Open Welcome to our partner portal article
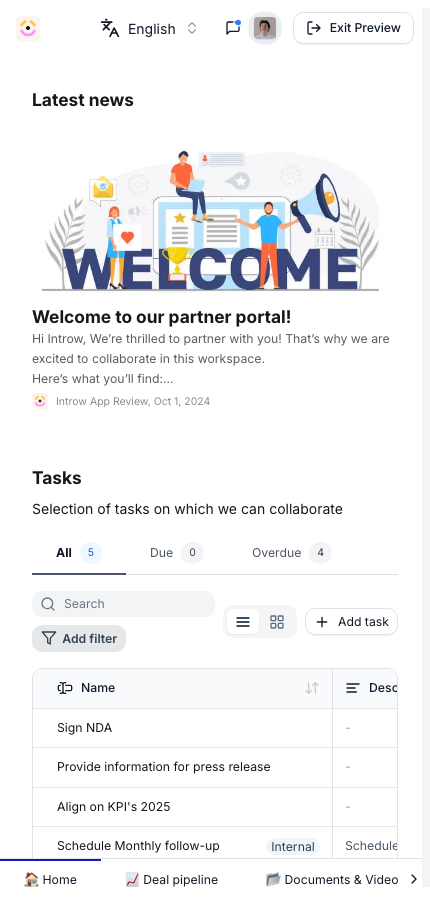The height and width of the screenshot is (900, 430). click(x=161, y=317)
